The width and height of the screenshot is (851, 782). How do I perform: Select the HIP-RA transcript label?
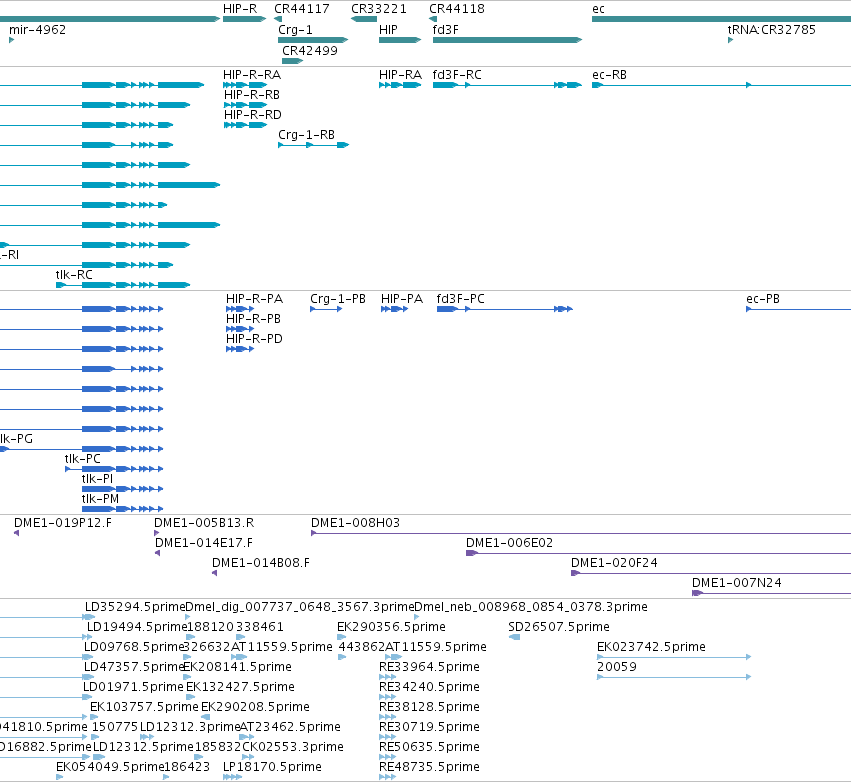point(400,74)
